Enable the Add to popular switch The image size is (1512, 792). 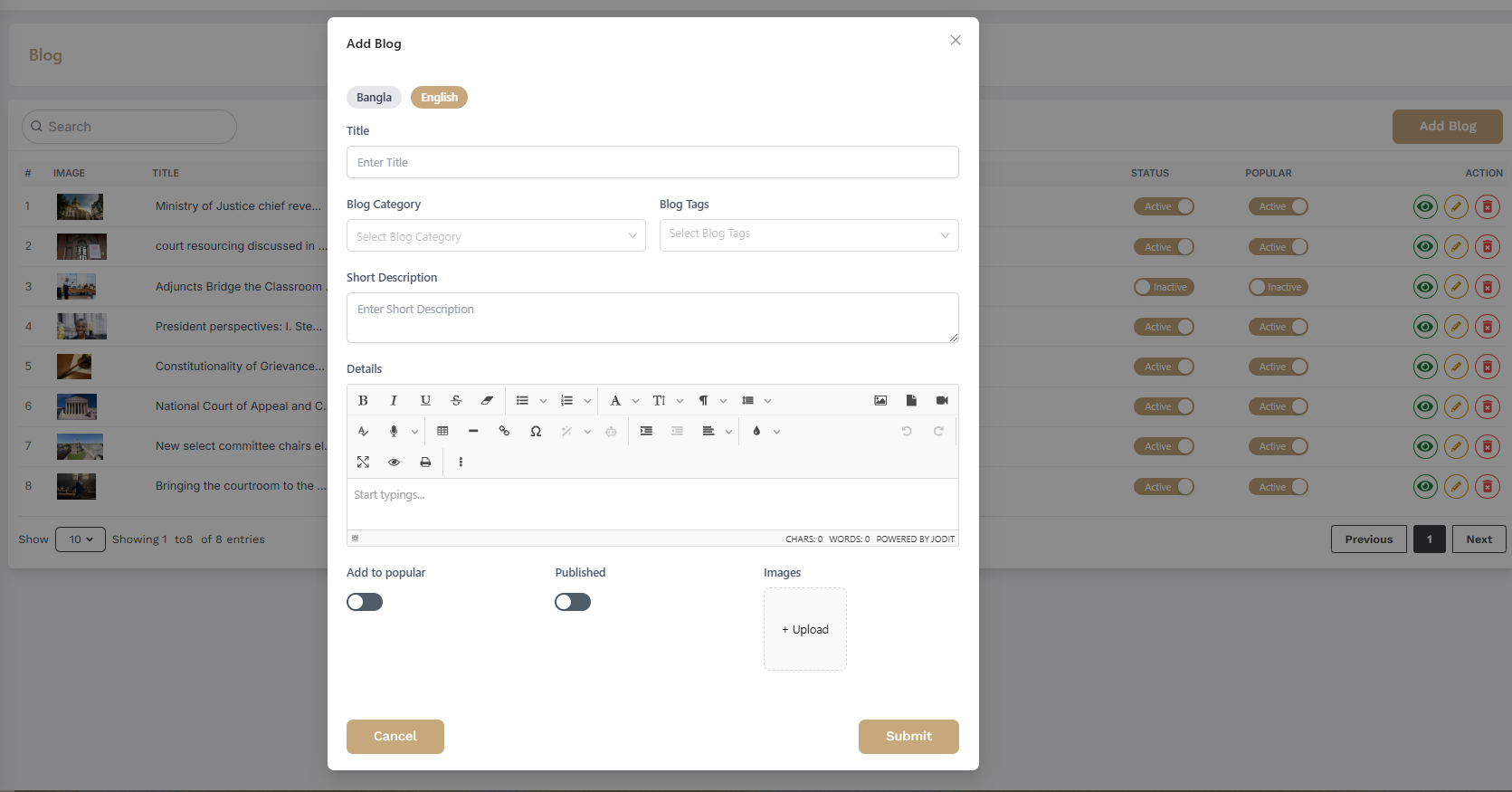click(365, 602)
